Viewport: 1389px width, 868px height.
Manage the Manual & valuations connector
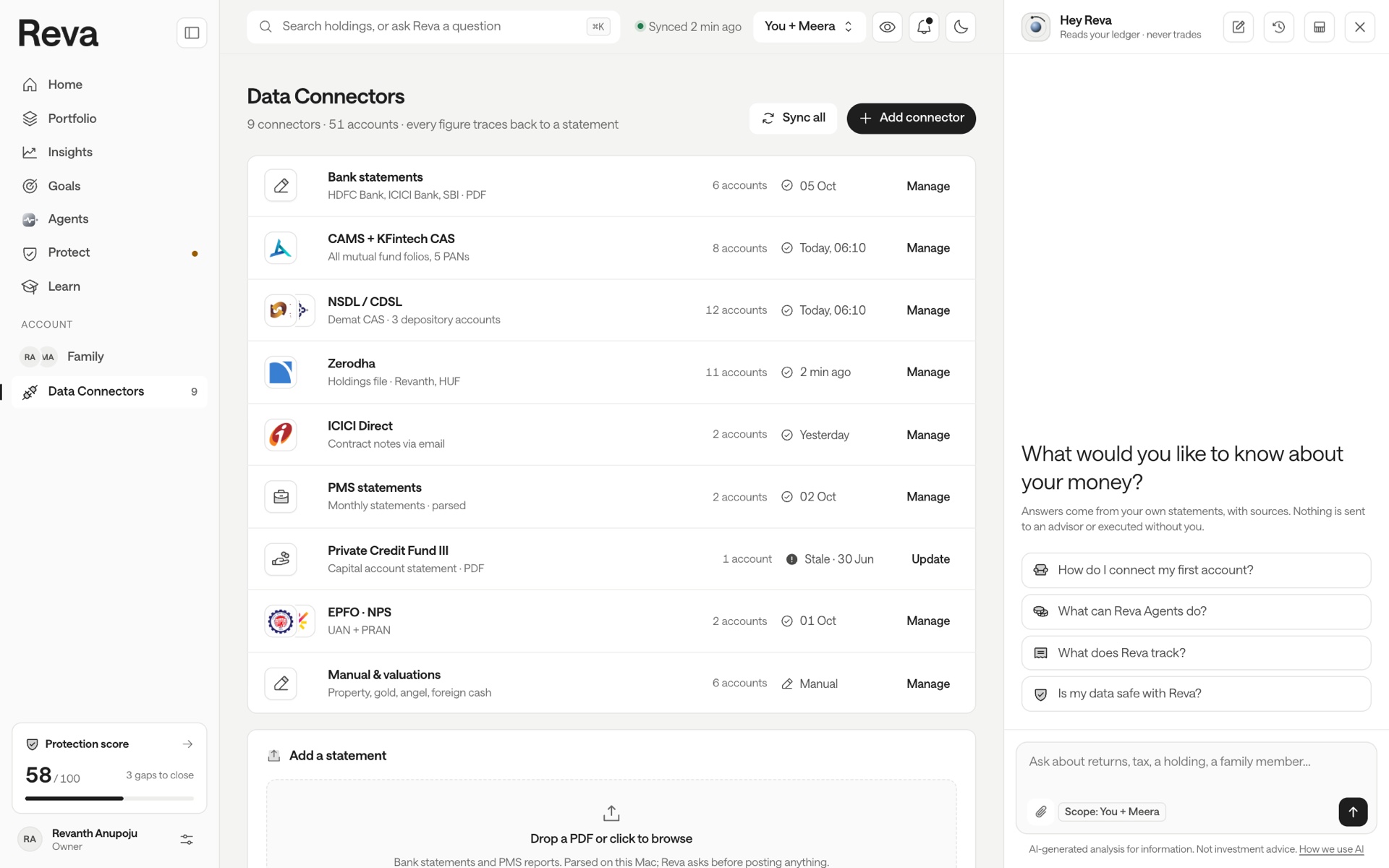click(928, 684)
